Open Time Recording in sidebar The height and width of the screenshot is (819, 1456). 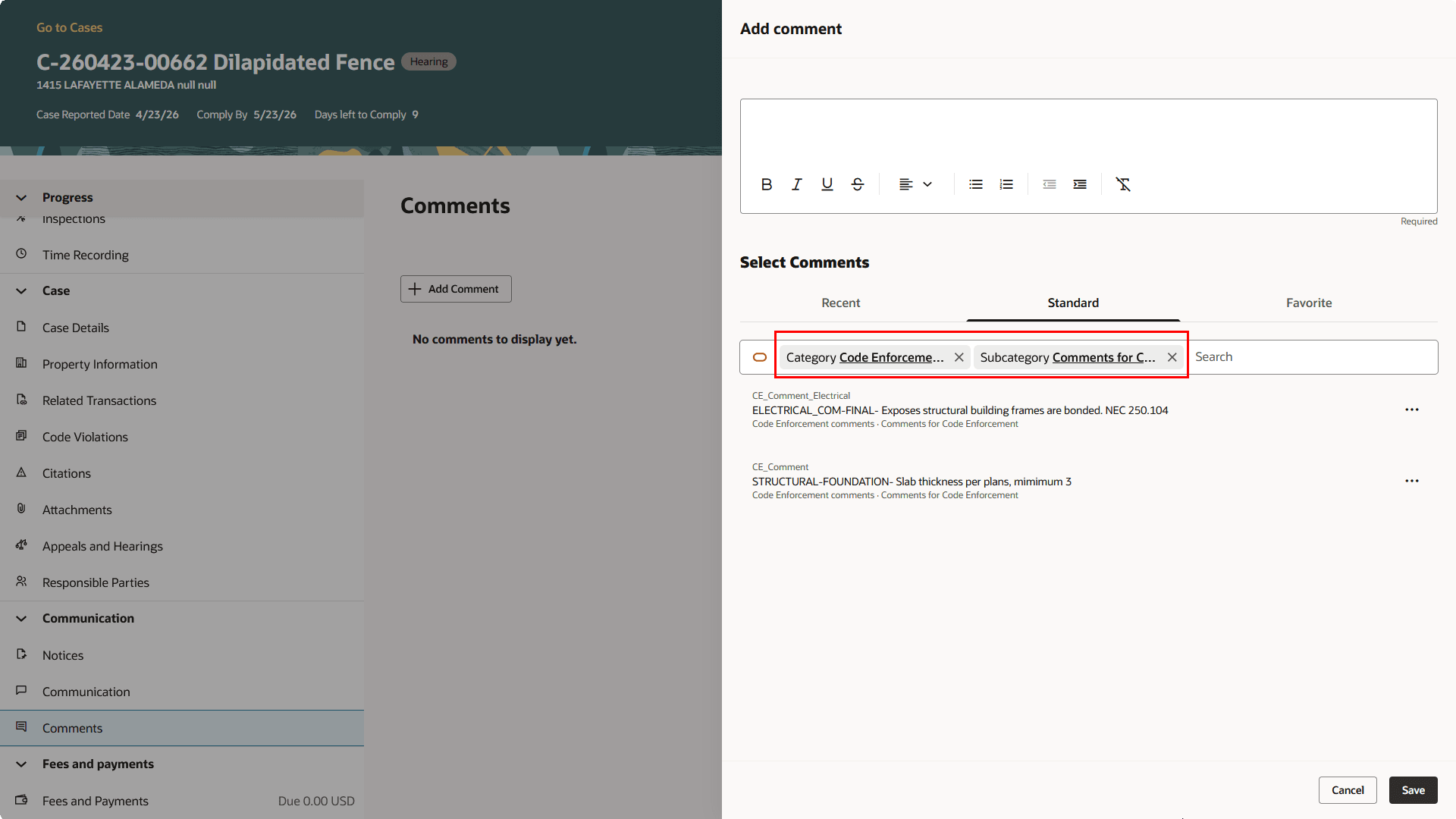click(x=182, y=255)
